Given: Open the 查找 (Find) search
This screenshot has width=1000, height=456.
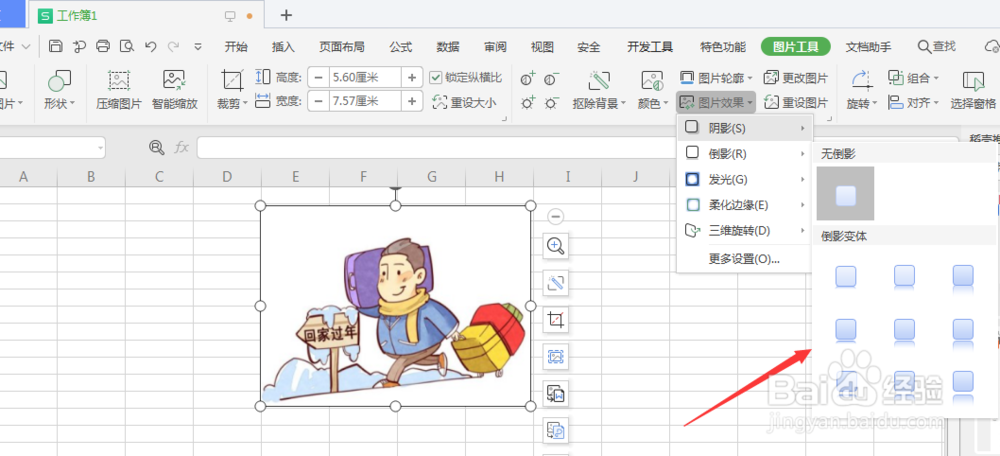Looking at the screenshot, I should 936,46.
